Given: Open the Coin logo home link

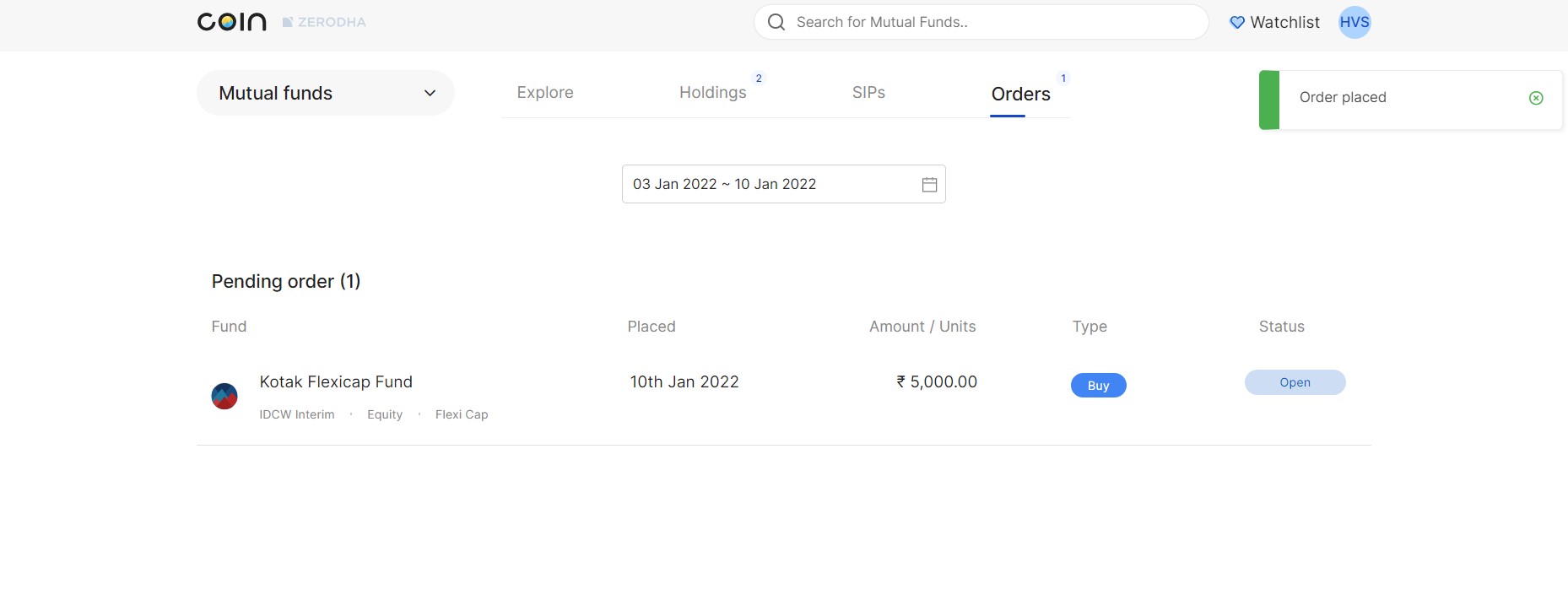Looking at the screenshot, I should pos(232,22).
